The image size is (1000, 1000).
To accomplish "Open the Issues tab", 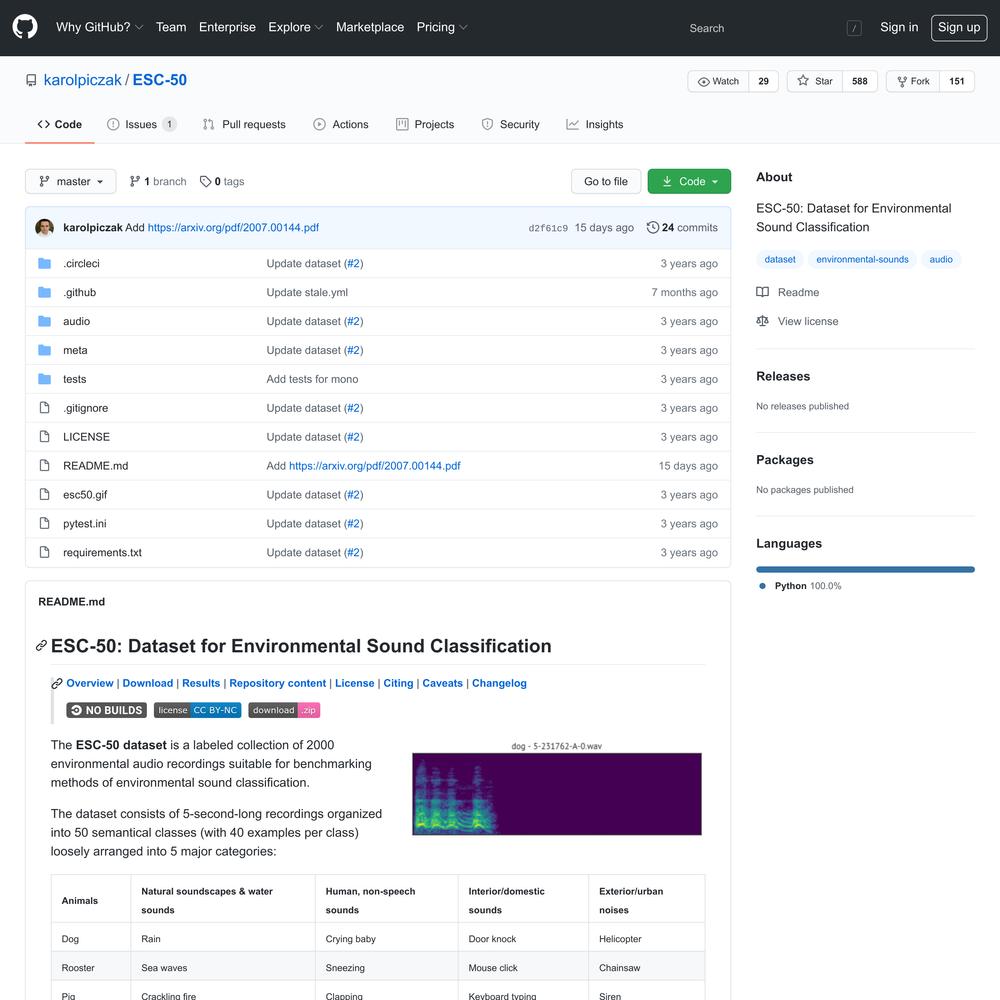I will (x=142, y=124).
